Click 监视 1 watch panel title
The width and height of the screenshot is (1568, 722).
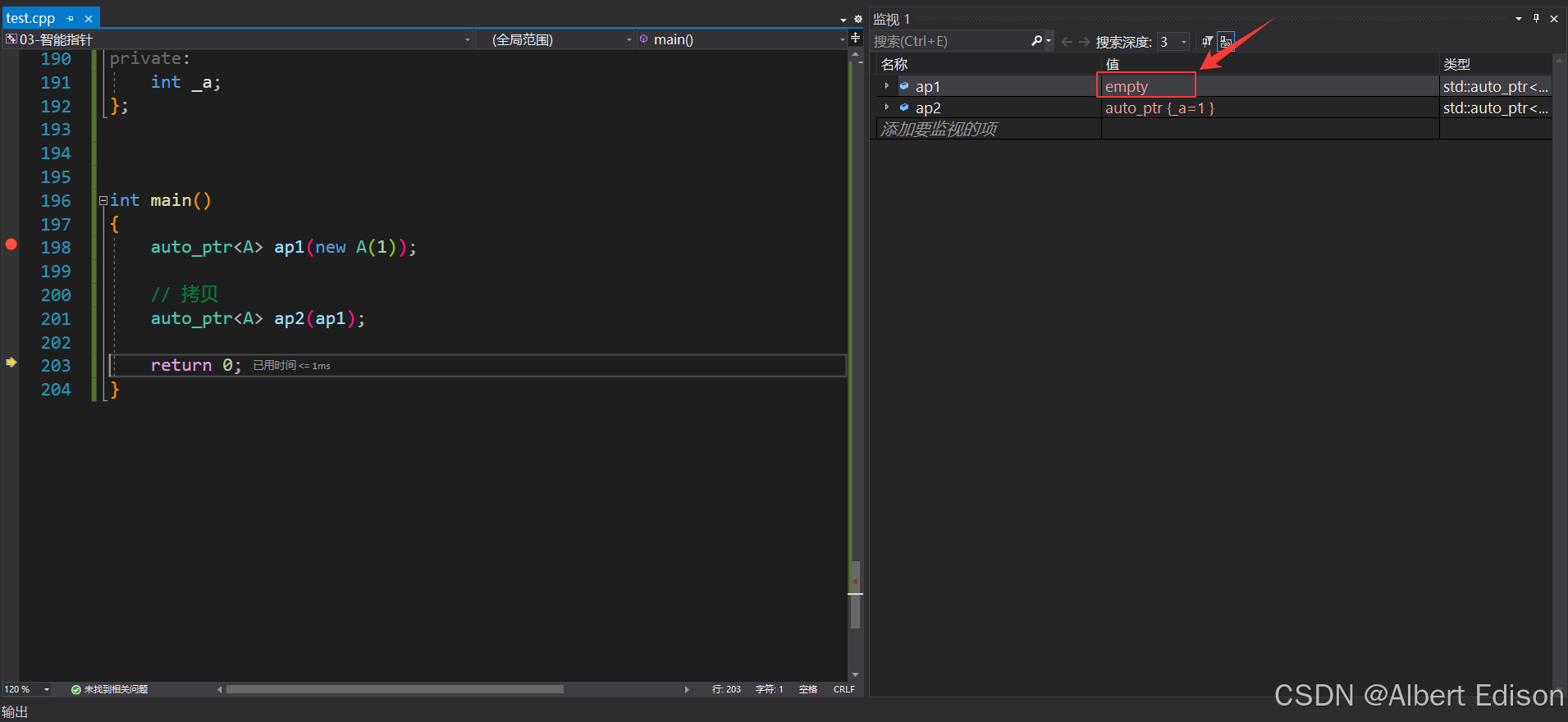pos(892,19)
